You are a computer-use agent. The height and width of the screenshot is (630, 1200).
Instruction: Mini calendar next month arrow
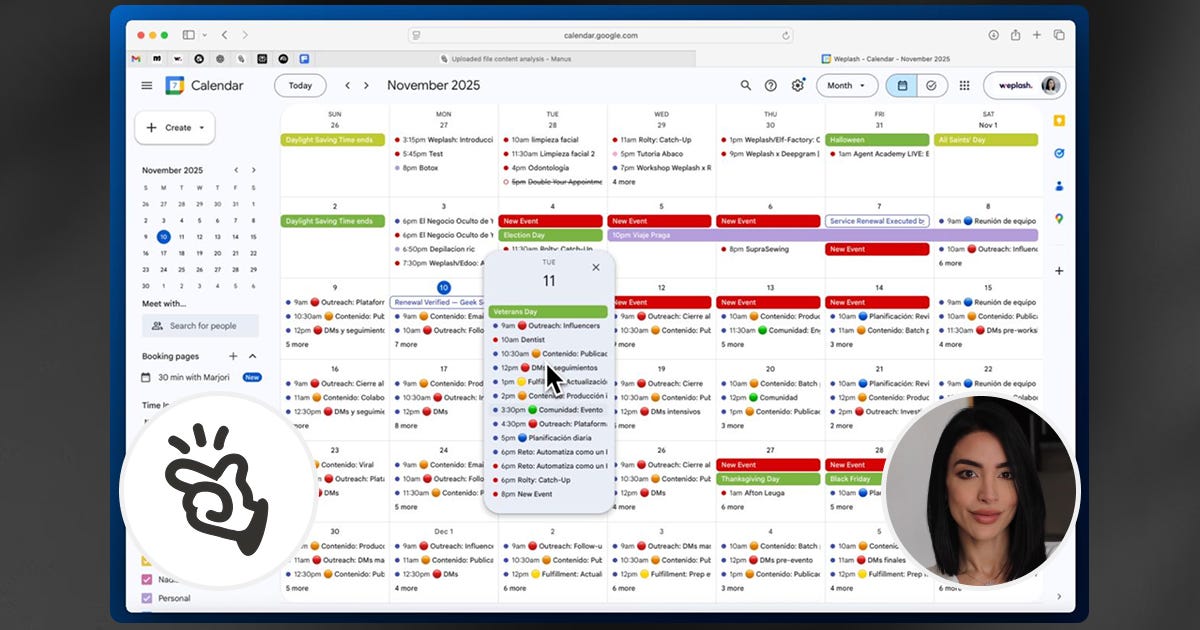point(254,170)
